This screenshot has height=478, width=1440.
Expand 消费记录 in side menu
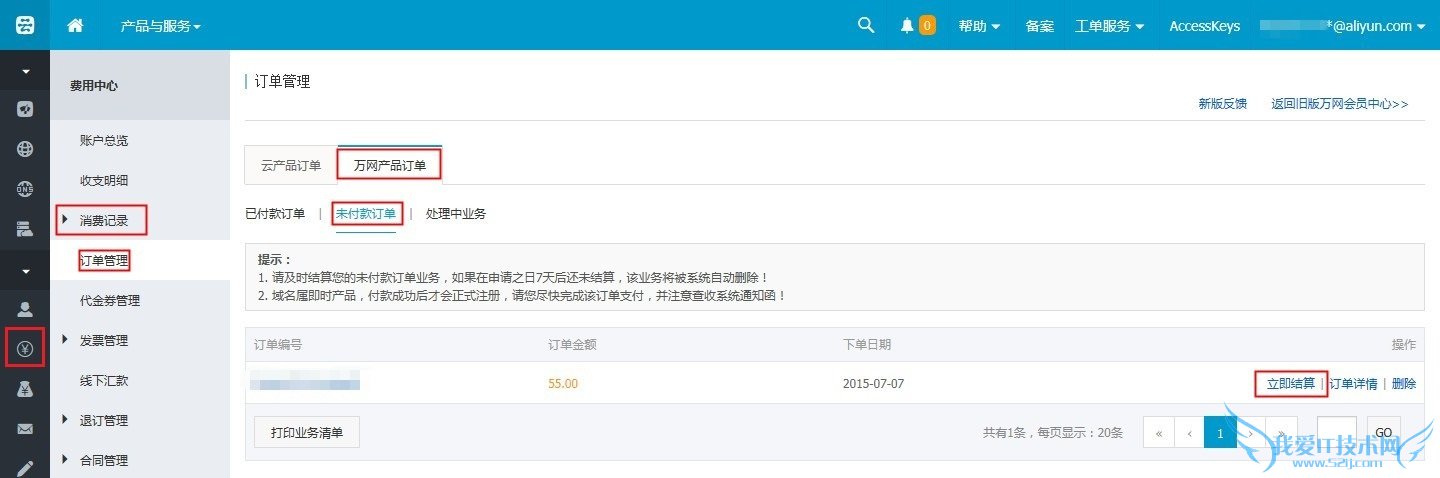(104, 221)
